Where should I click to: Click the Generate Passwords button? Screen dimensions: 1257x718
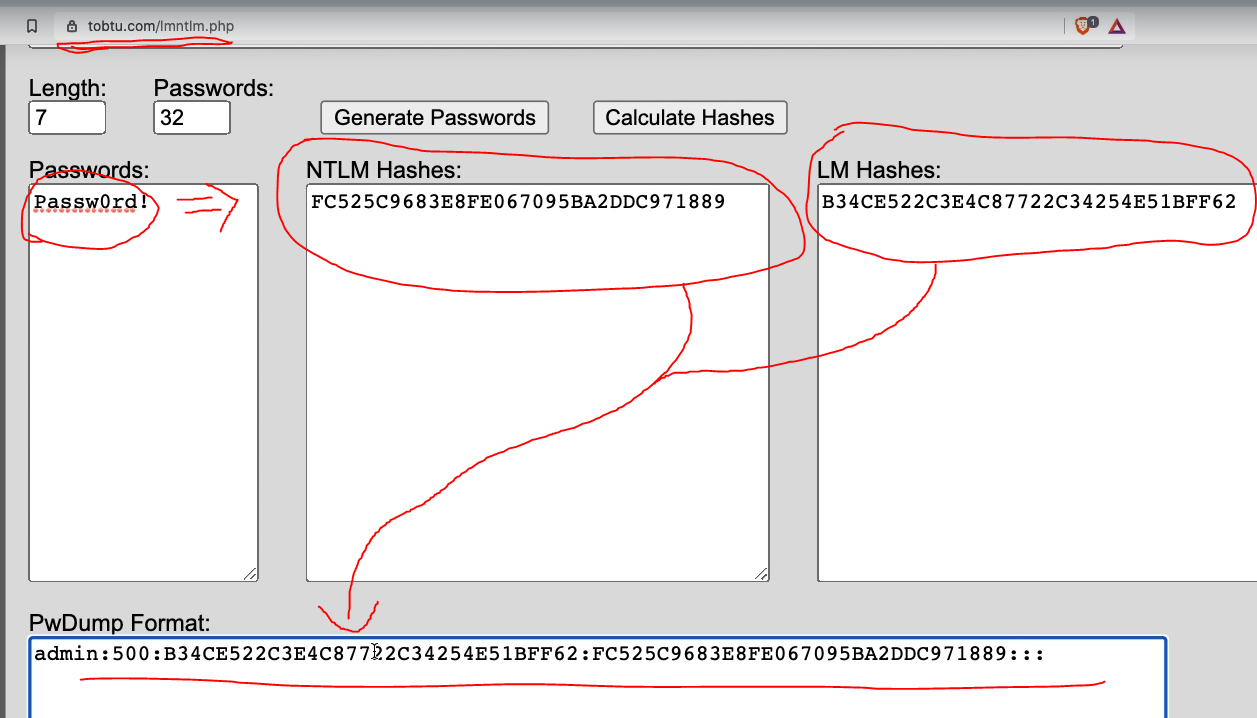[435, 117]
